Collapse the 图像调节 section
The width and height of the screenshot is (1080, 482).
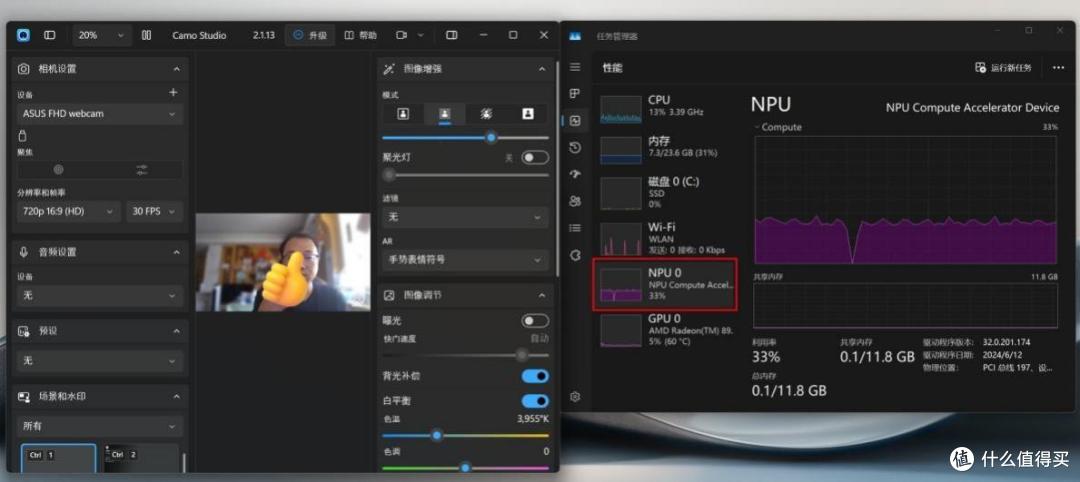[542, 295]
